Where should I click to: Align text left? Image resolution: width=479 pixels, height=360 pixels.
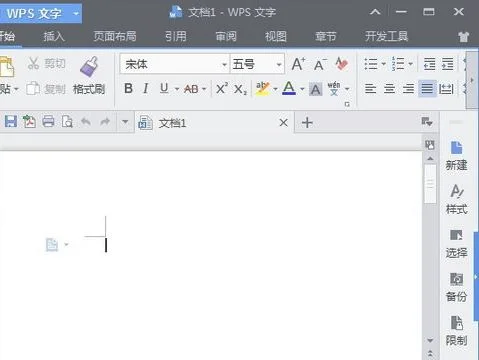pyautogui.click(x=370, y=89)
